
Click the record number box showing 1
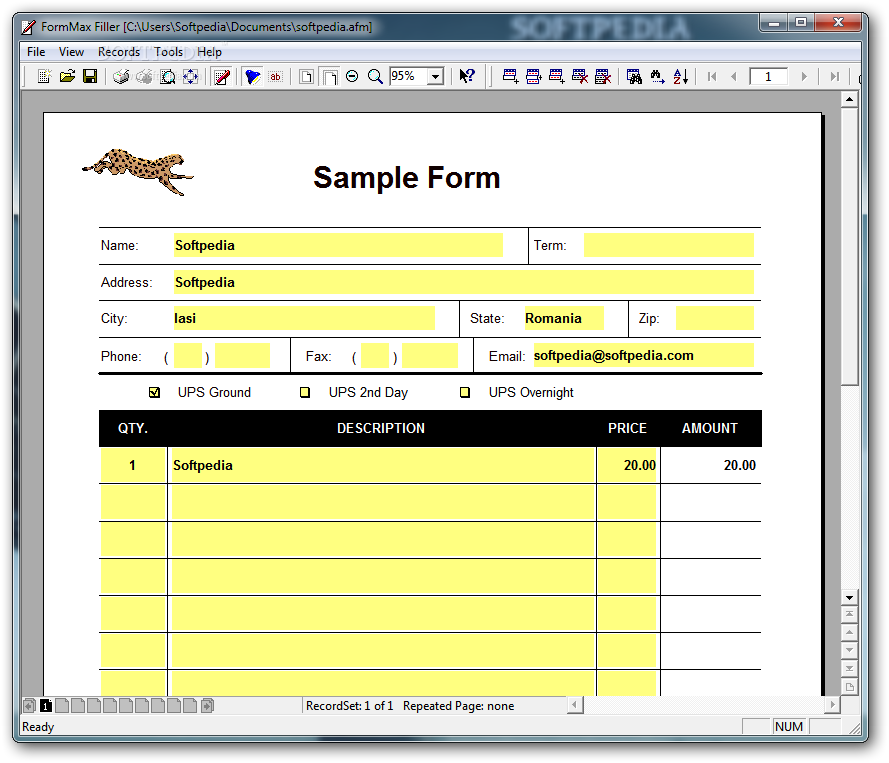point(768,76)
